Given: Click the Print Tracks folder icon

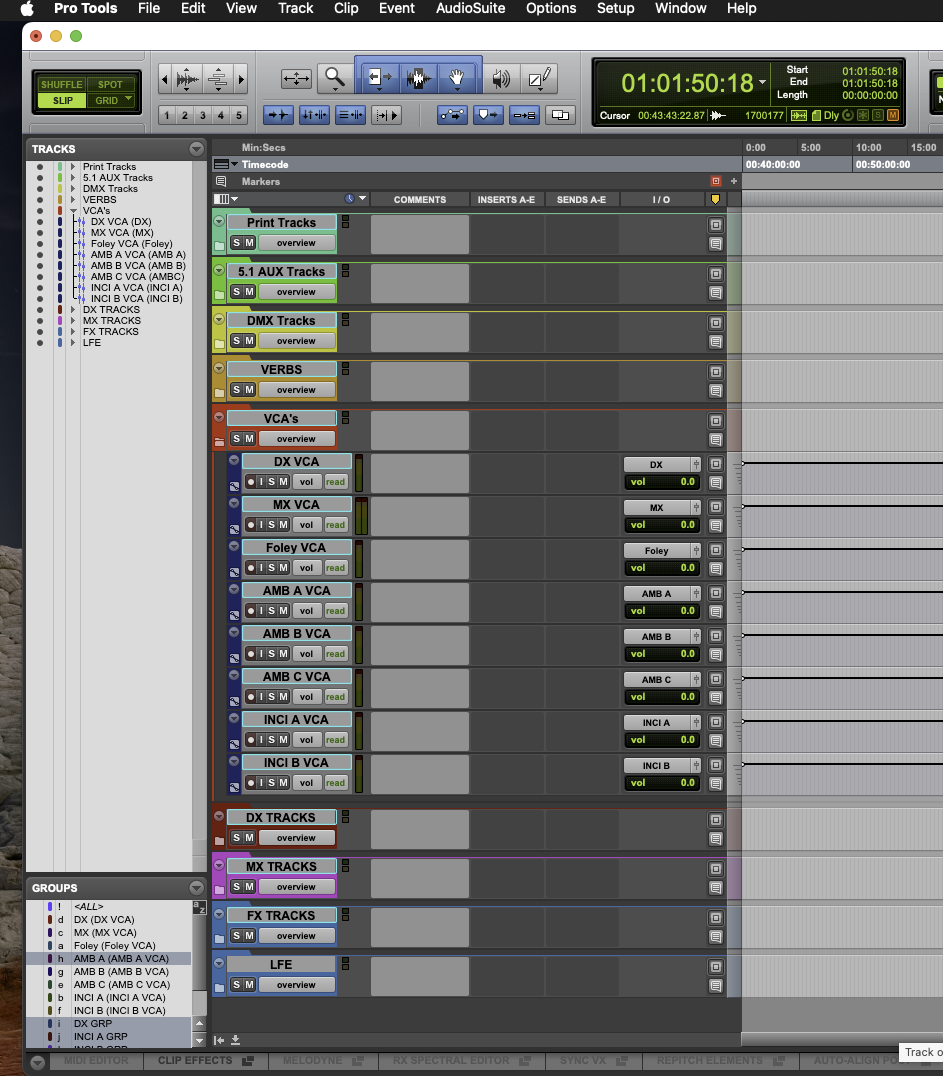Looking at the screenshot, I should click(x=219, y=245).
